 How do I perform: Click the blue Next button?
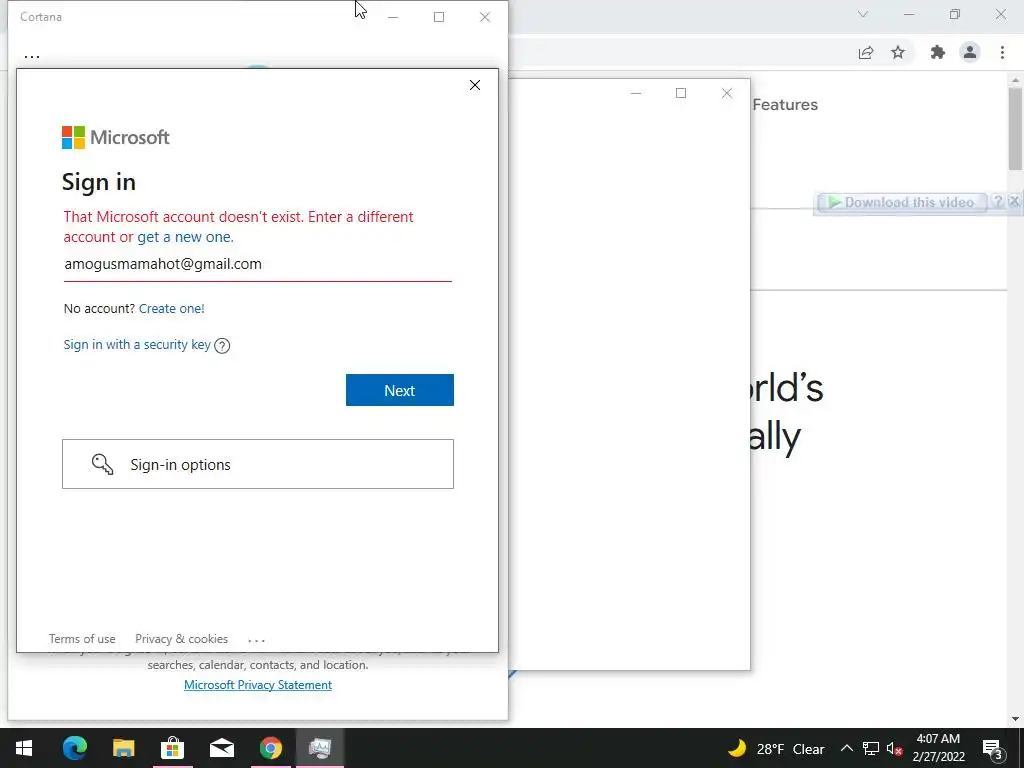[x=400, y=390]
